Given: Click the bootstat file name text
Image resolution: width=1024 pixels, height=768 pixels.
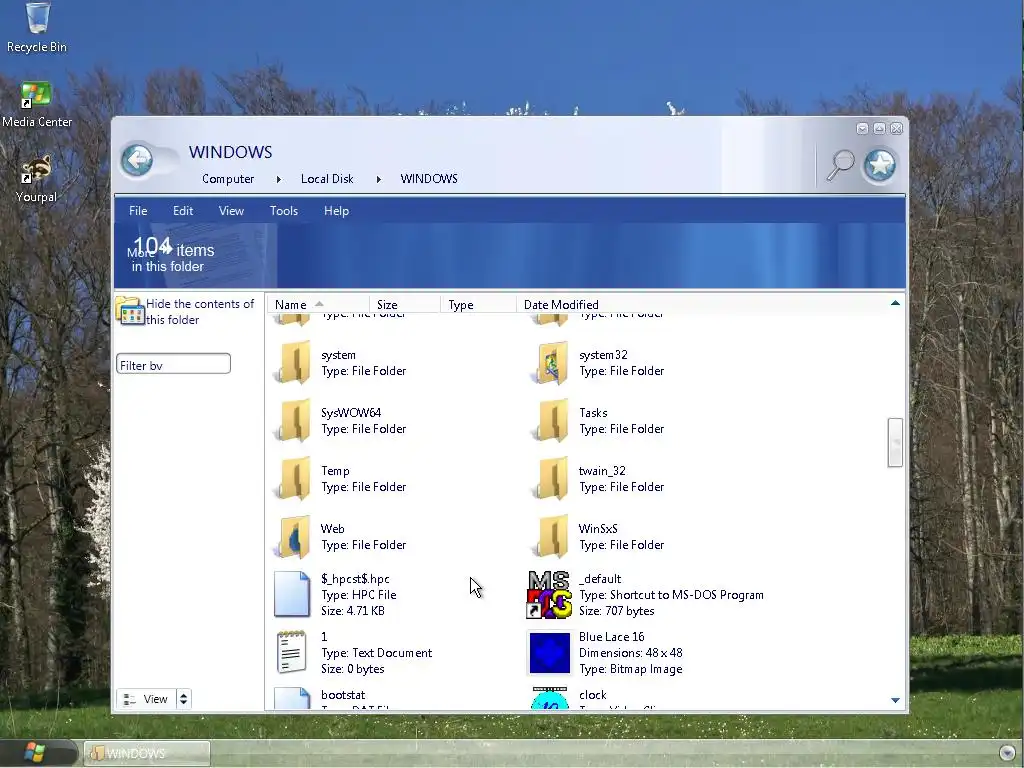Looking at the screenshot, I should [343, 695].
